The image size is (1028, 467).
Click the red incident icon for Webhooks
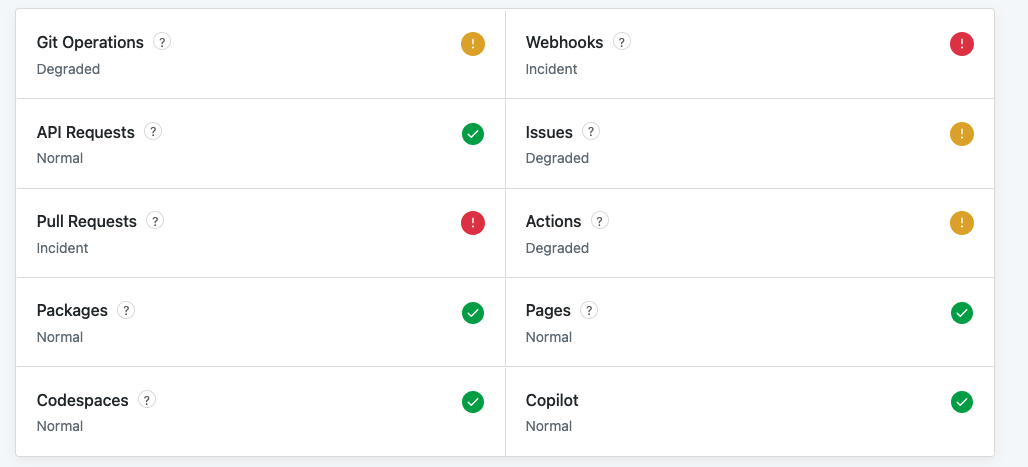click(962, 45)
